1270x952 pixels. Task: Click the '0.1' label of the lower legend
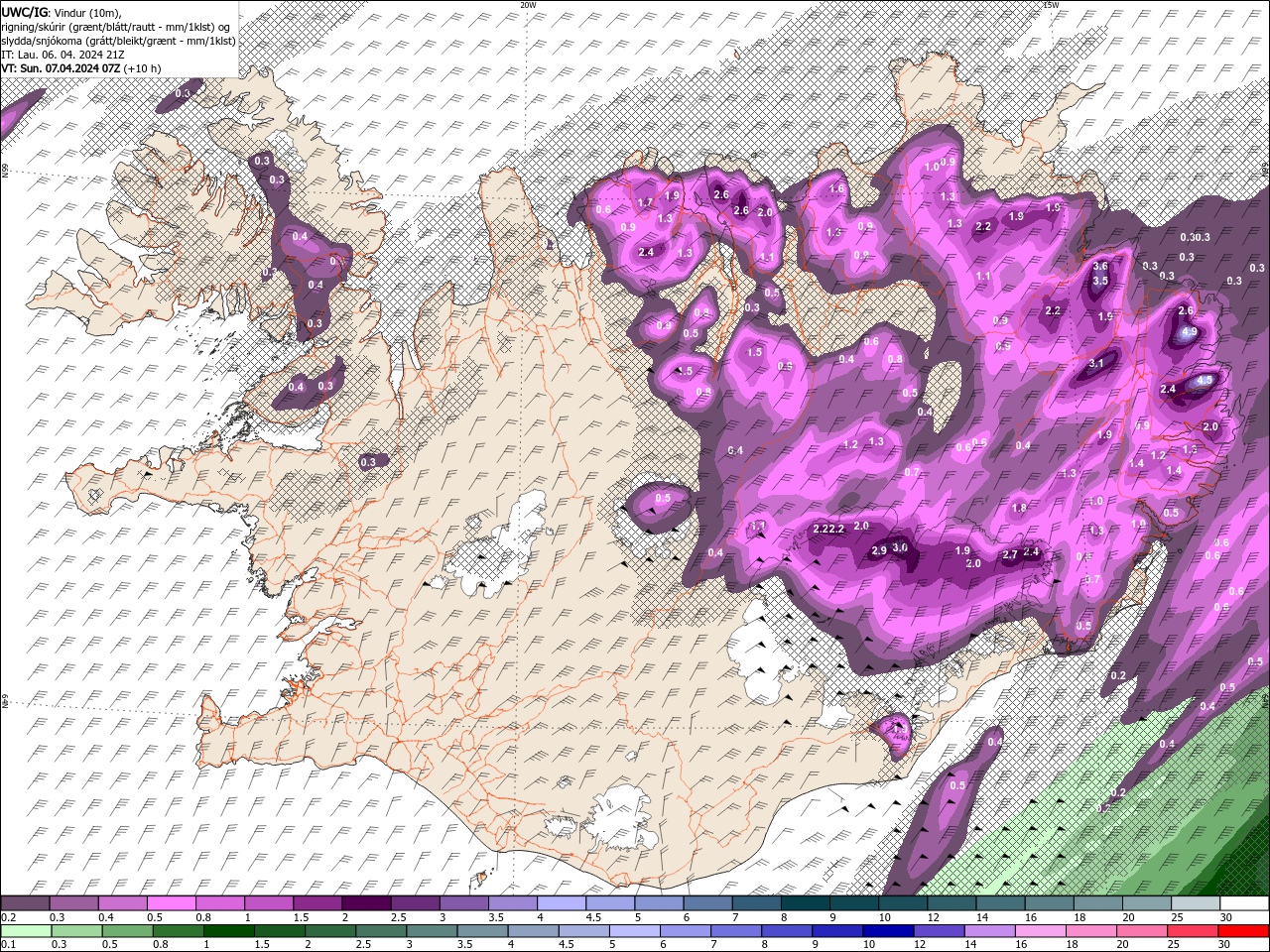tap(9, 945)
